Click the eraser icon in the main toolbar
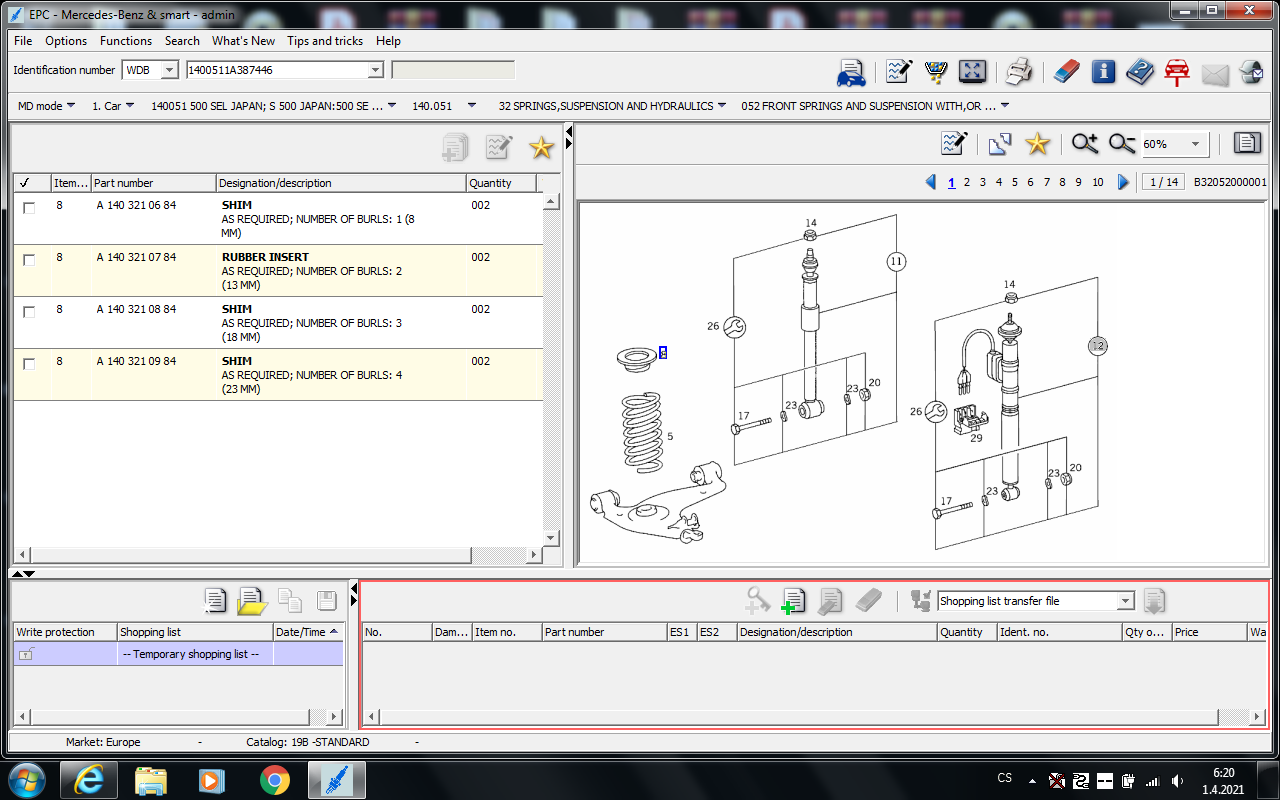Viewport: 1280px width, 800px height. click(1067, 72)
